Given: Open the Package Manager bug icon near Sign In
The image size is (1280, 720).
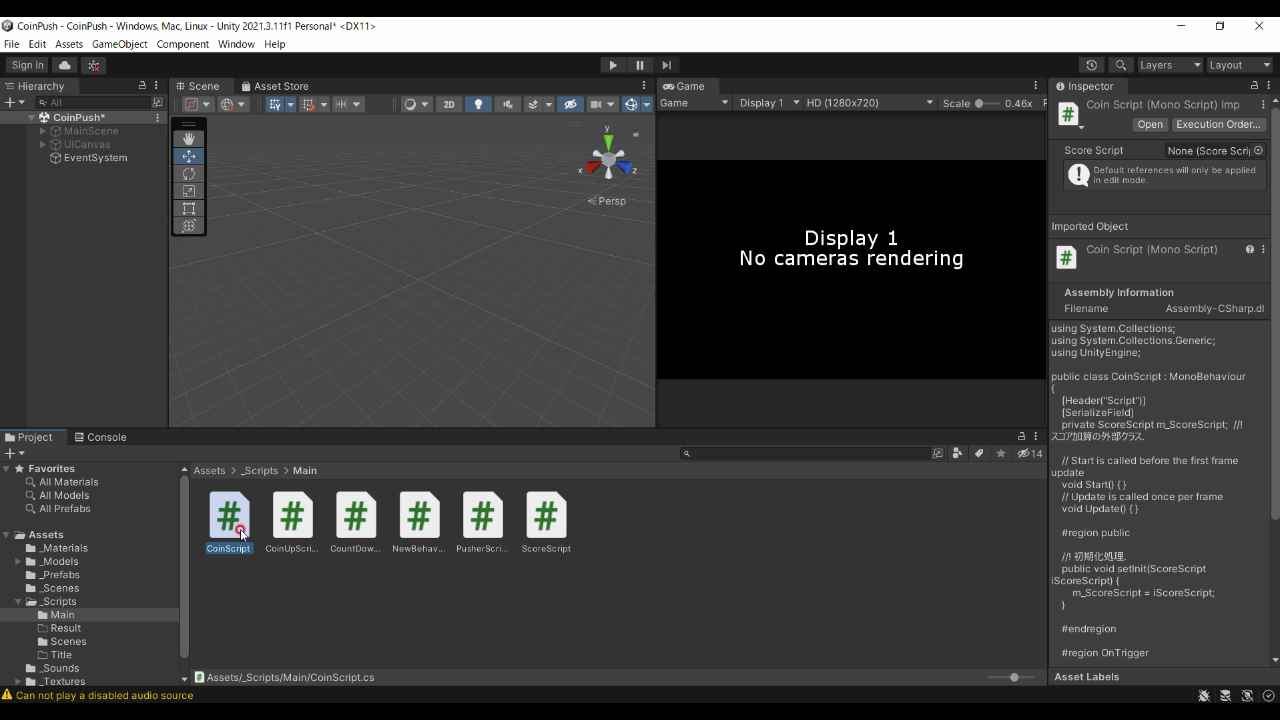Looking at the screenshot, I should pos(94,65).
